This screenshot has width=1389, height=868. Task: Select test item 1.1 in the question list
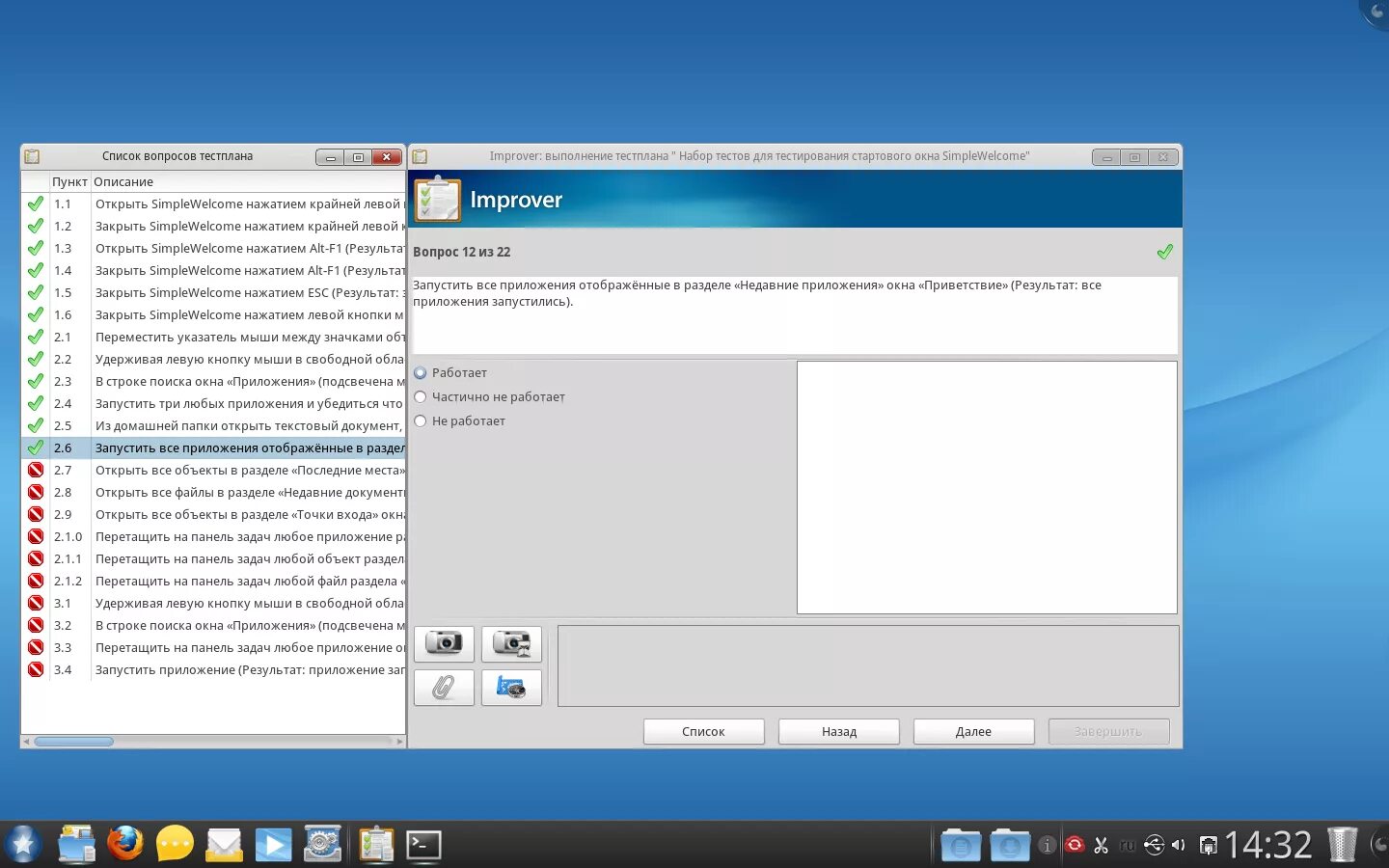pos(213,204)
